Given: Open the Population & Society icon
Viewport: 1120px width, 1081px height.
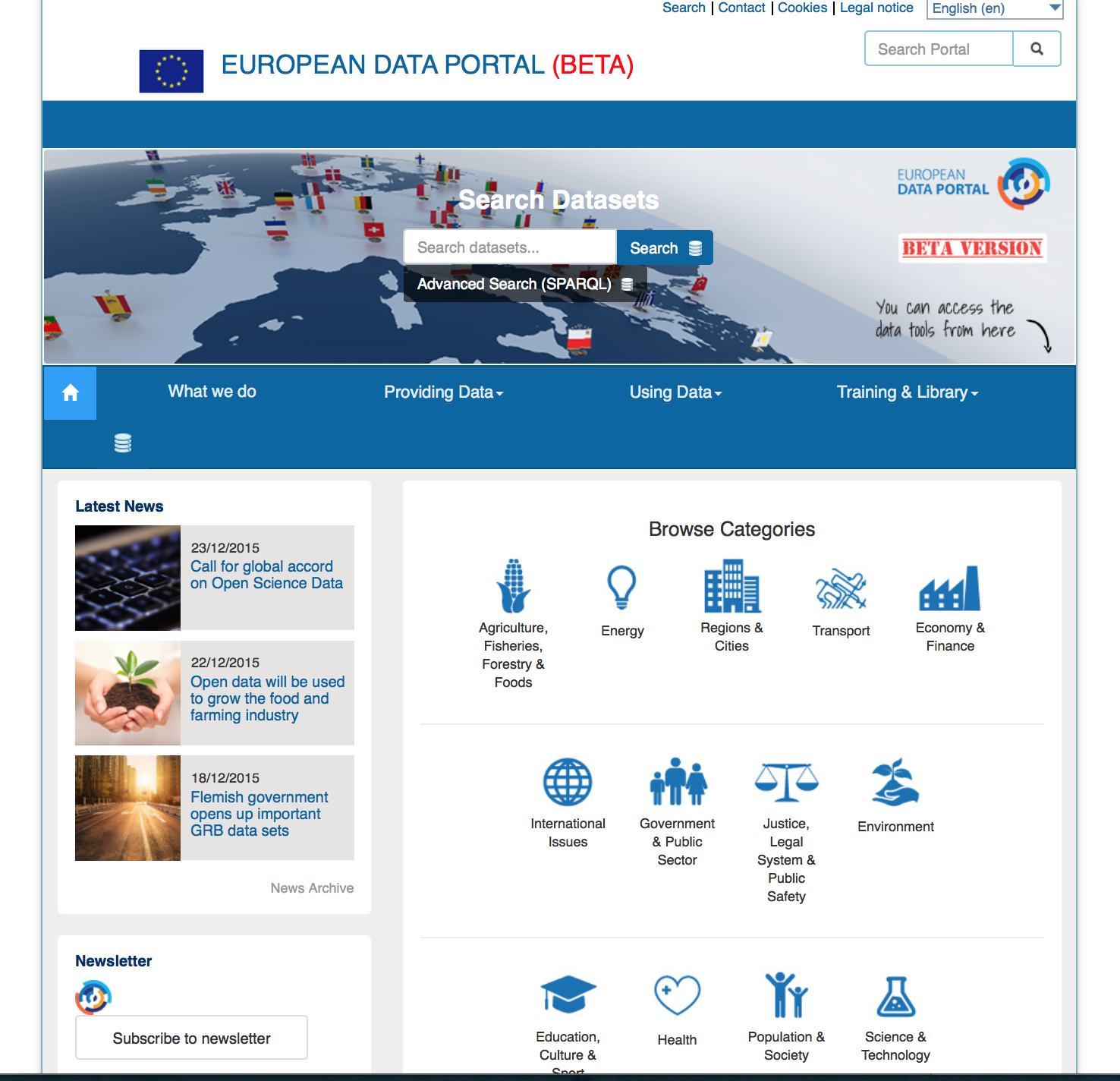Looking at the screenshot, I should click(786, 994).
